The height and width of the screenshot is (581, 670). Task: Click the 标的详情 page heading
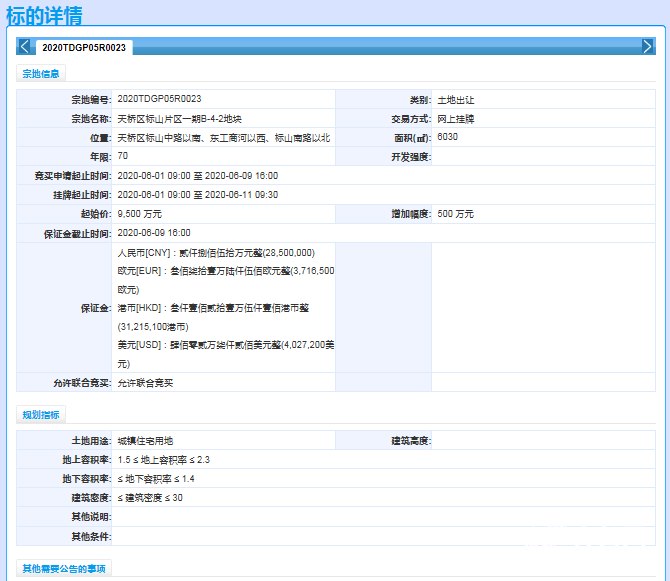[44, 16]
